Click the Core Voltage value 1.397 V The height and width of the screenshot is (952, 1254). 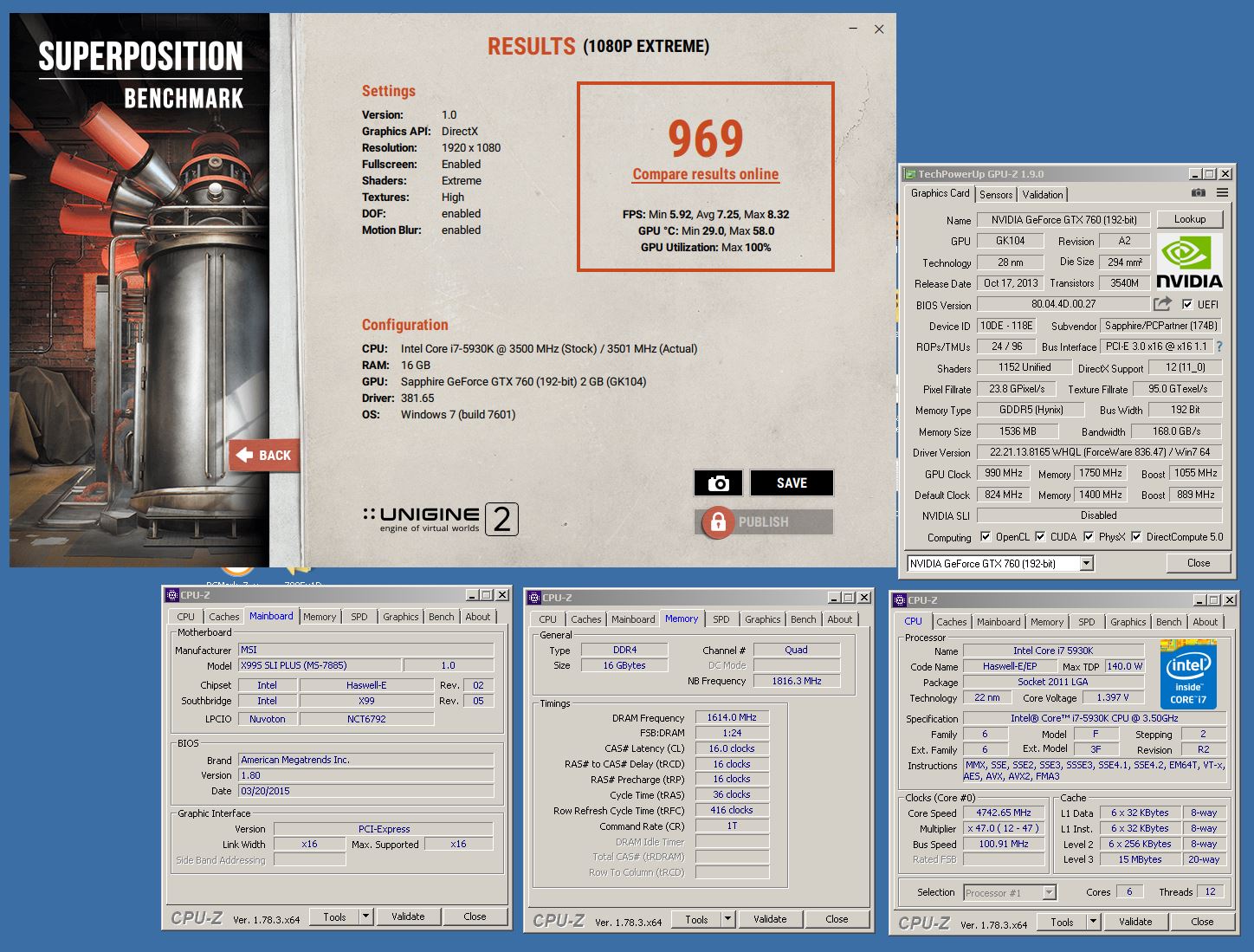click(1112, 697)
